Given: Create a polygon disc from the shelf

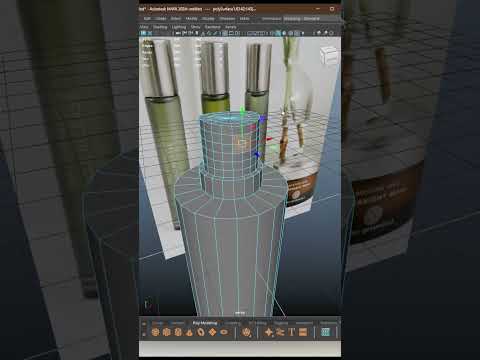Looking at the screenshot, I should click(224, 332).
